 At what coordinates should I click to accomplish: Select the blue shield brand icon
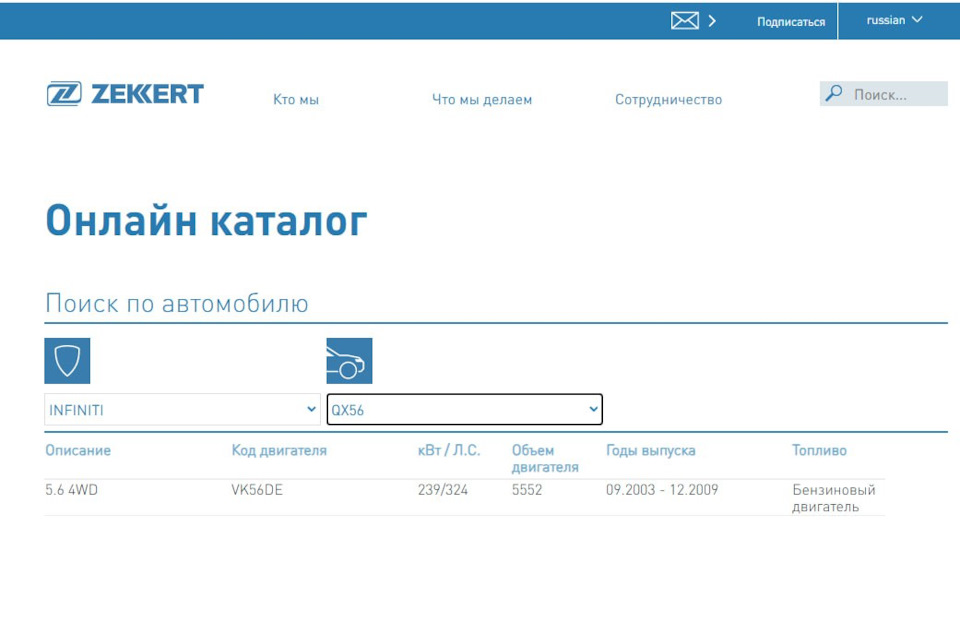[65, 360]
